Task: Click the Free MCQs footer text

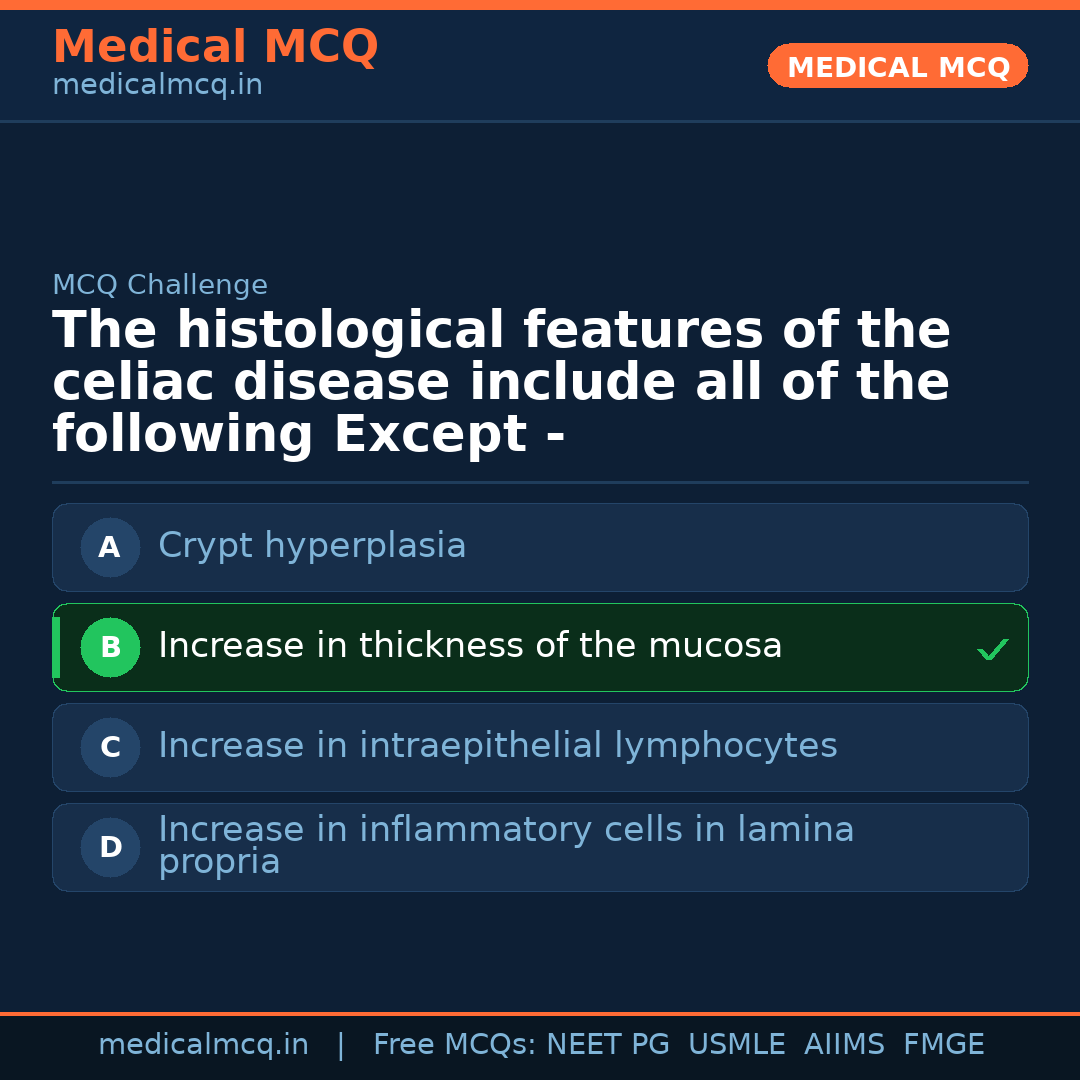Action: click(454, 1045)
